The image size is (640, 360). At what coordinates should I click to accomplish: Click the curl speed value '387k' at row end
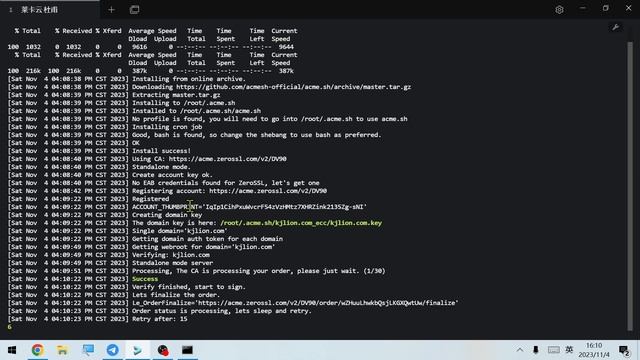286,71
